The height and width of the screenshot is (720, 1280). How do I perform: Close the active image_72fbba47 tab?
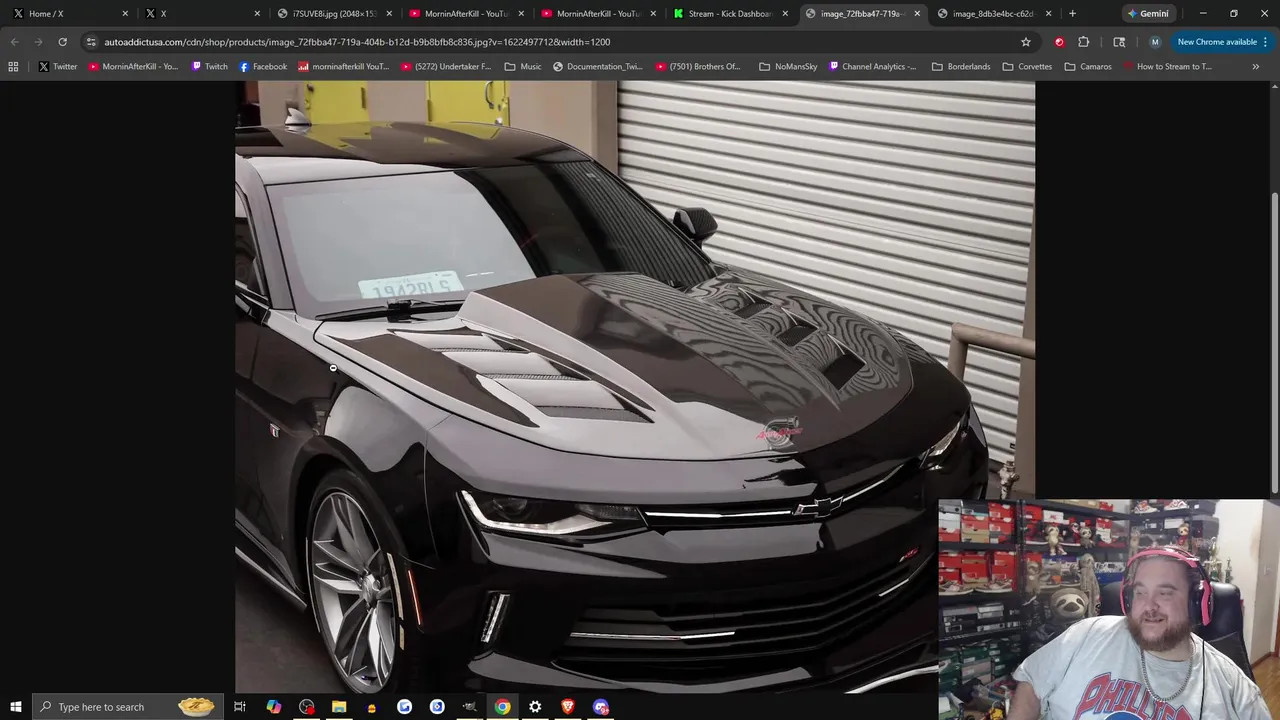(x=917, y=14)
